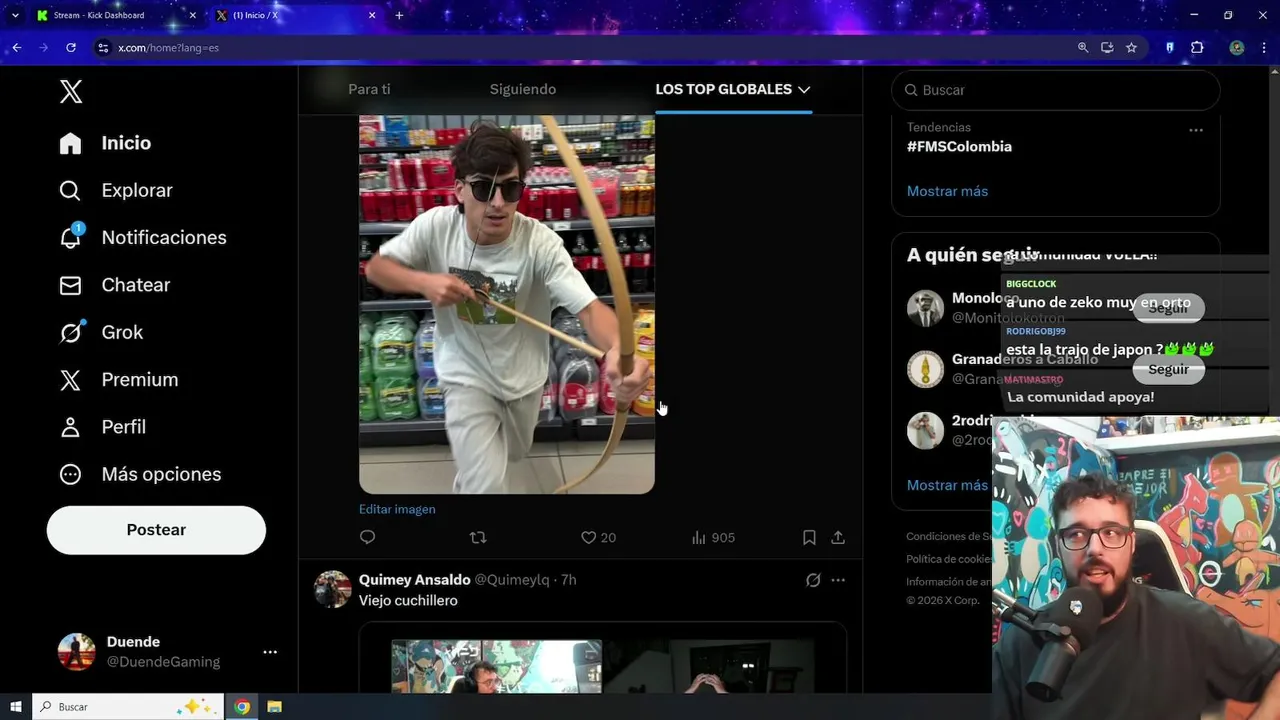This screenshot has height=720, width=1280.
Task: View post analytics showing 905
Action: 713,537
